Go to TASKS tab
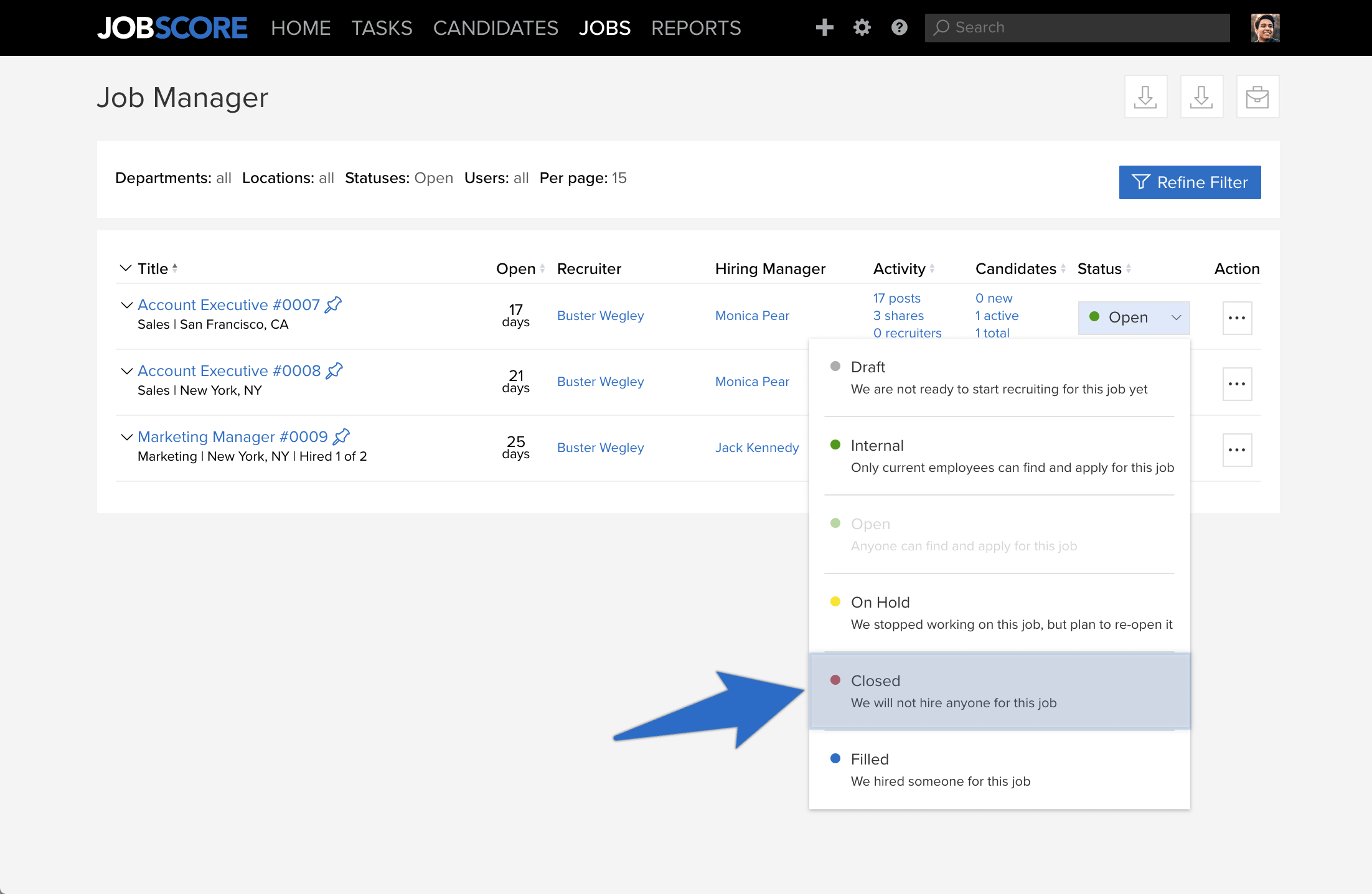The image size is (1372, 894). (382, 28)
